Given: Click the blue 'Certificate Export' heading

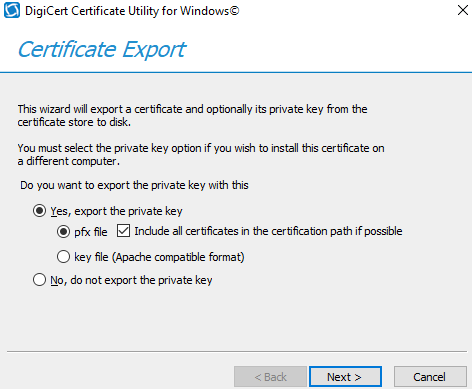Looking at the screenshot, I should click(102, 50).
